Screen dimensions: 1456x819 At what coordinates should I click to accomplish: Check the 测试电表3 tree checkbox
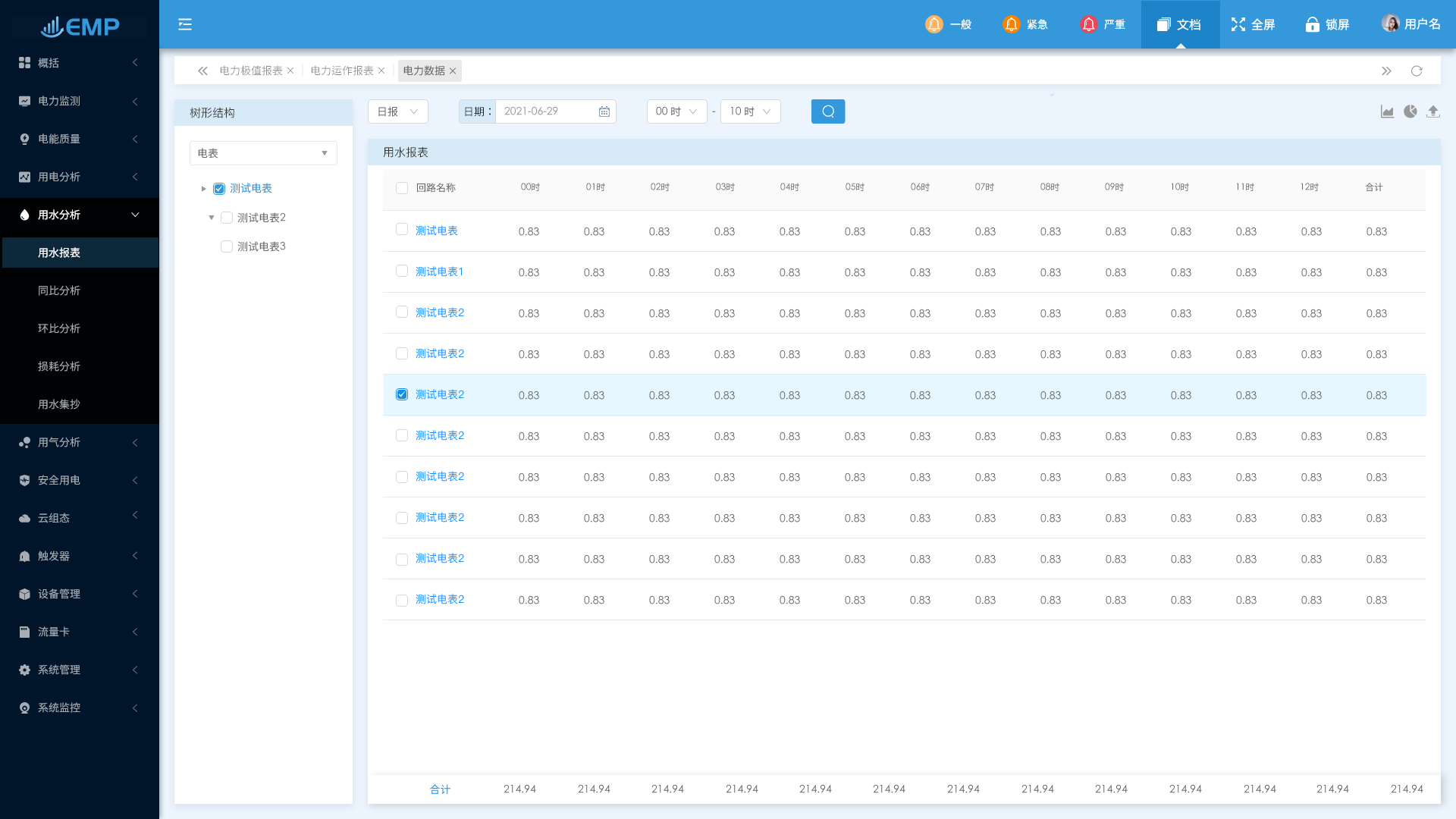pyautogui.click(x=226, y=246)
